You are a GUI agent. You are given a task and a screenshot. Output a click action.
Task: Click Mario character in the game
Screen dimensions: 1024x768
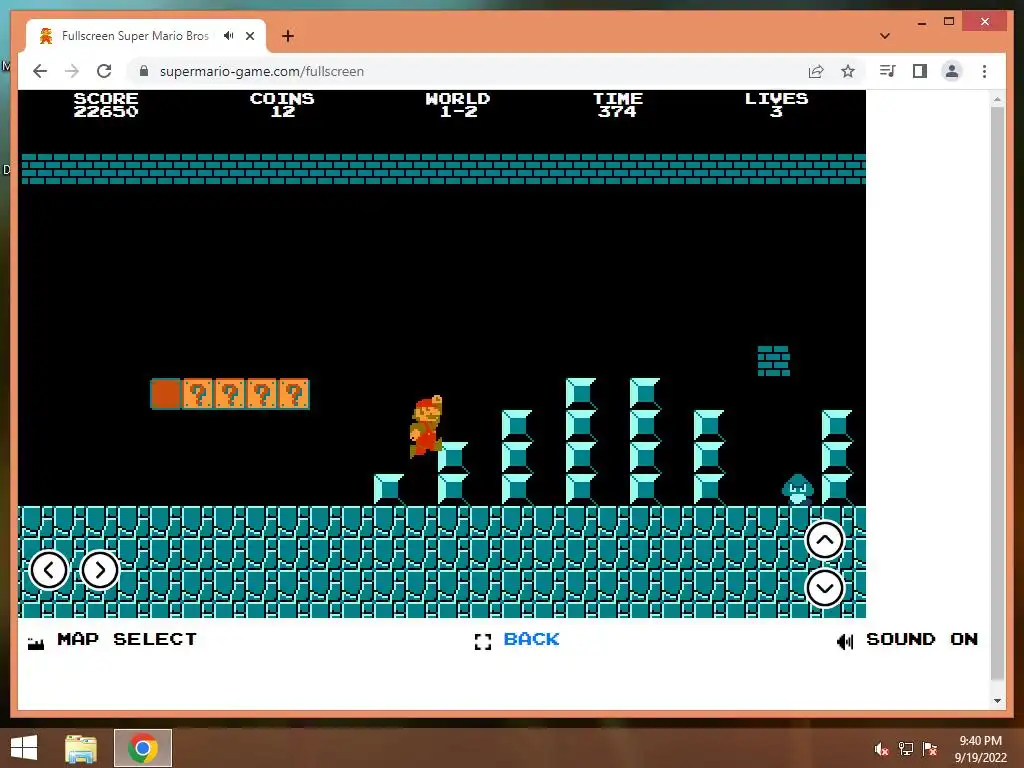tap(426, 426)
